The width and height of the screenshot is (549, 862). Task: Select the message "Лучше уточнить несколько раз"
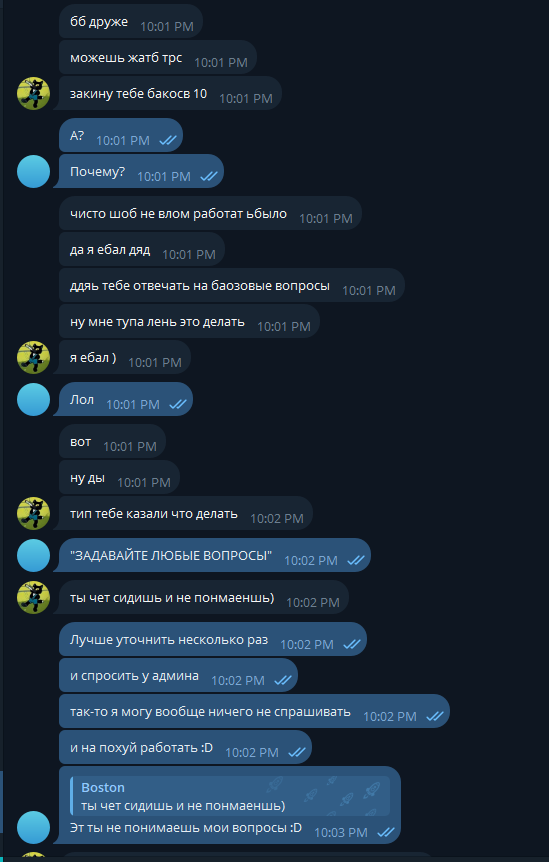click(x=213, y=639)
